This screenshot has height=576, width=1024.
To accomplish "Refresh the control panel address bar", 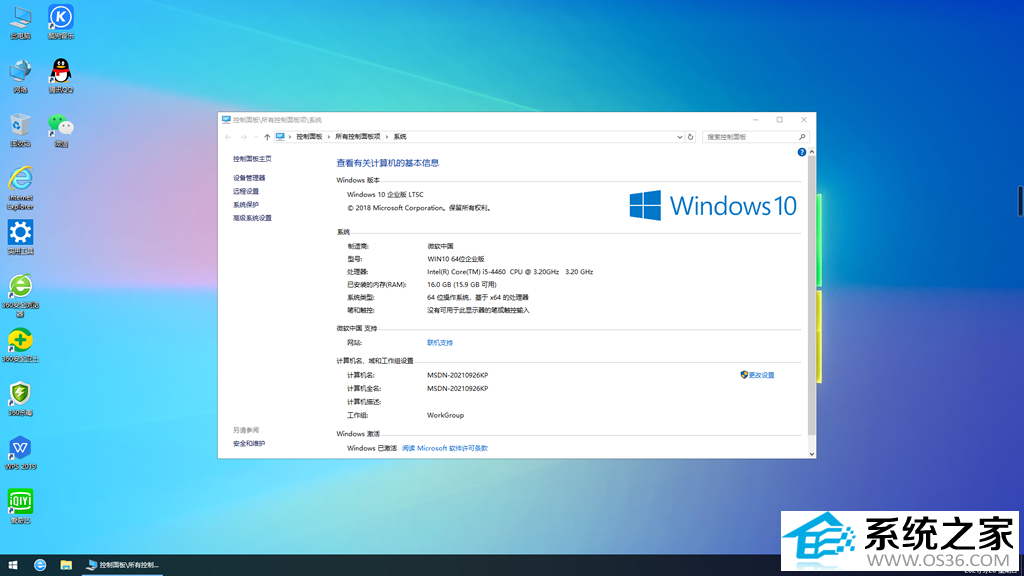I will (x=690, y=137).
